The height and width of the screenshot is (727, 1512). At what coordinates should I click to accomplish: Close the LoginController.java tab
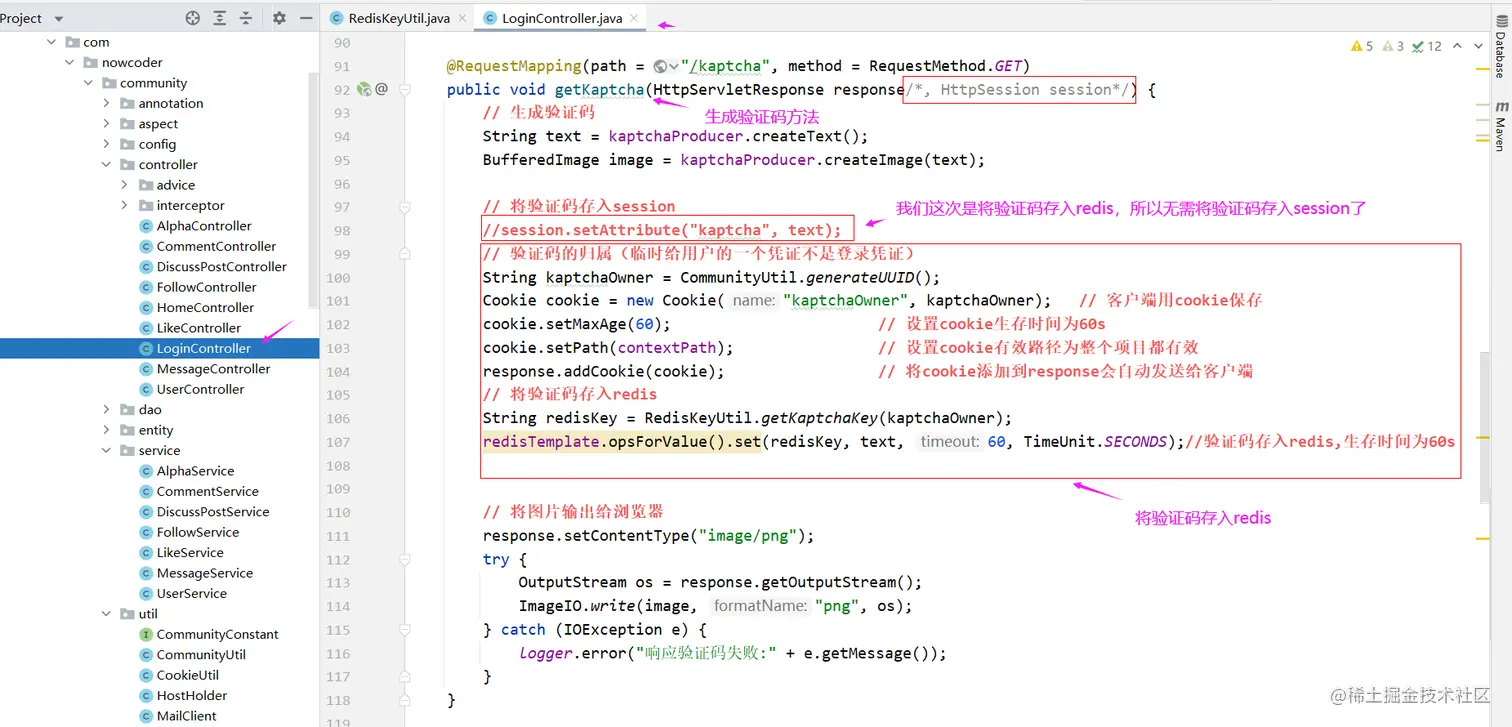coord(633,19)
